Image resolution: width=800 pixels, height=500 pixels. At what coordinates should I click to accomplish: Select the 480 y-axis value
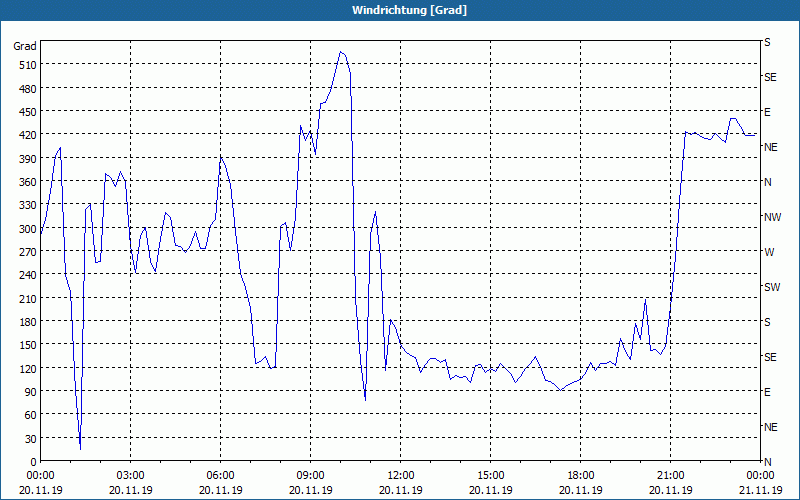(x=28, y=89)
